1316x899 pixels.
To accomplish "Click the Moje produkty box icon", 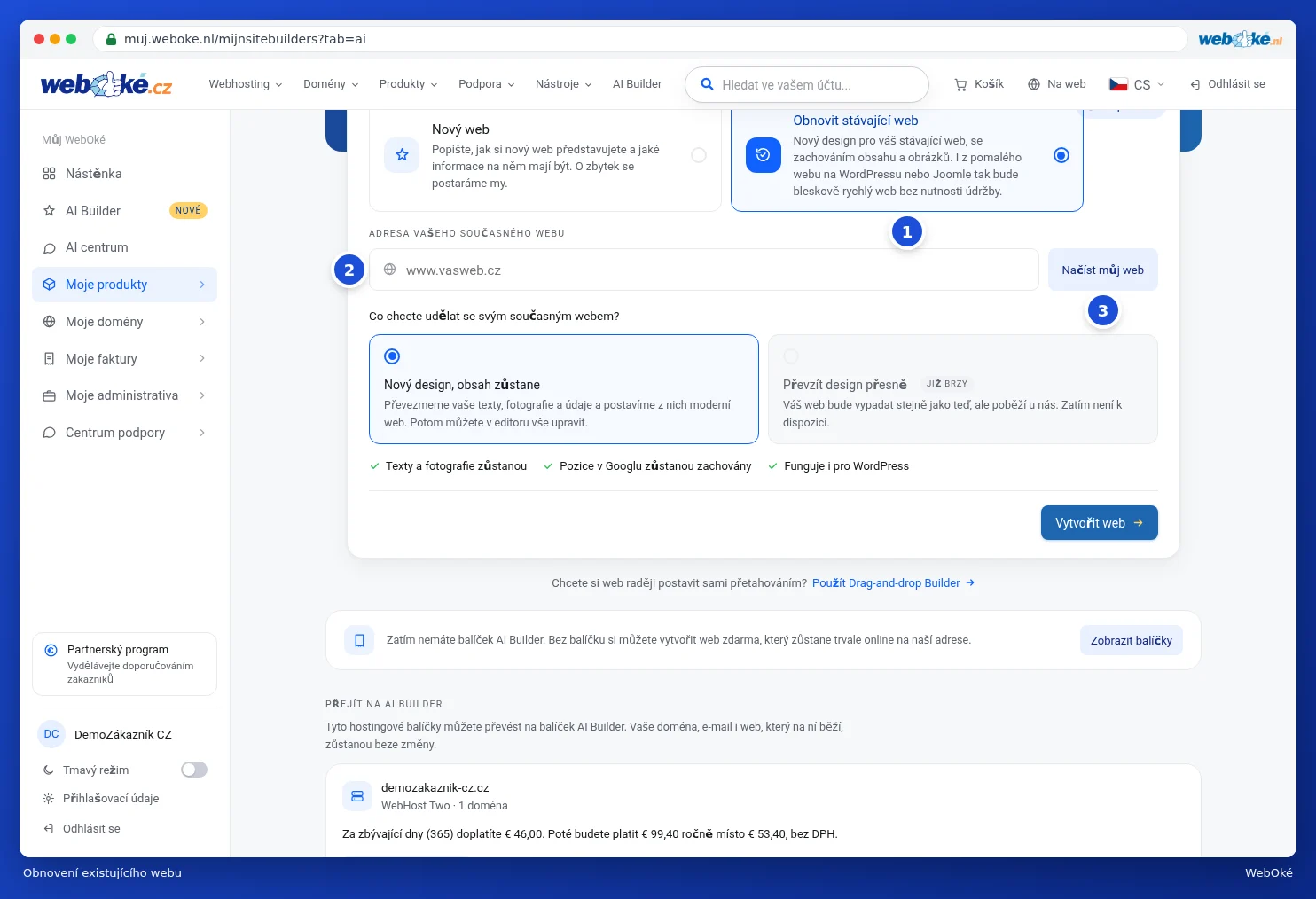I will pos(50,285).
